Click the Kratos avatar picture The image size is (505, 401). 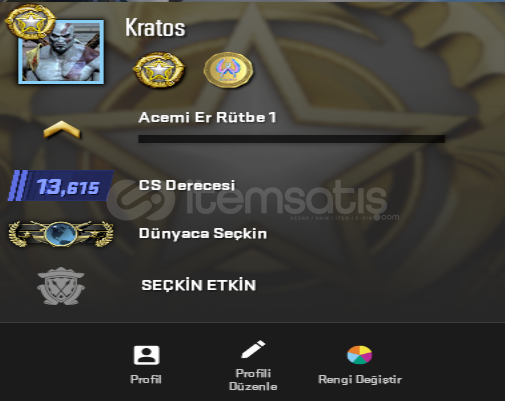[61, 52]
